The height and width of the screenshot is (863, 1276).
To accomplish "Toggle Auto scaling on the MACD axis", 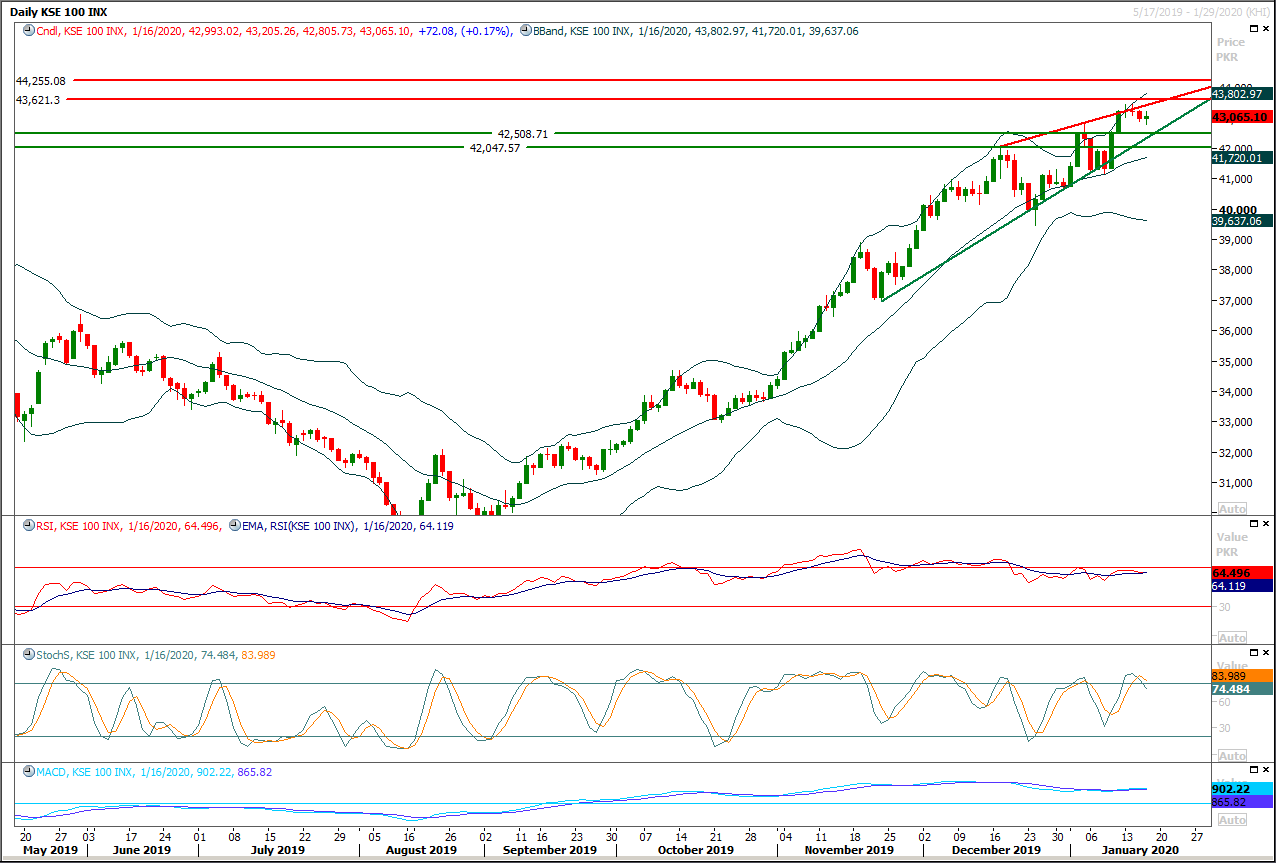I will (1231, 819).
